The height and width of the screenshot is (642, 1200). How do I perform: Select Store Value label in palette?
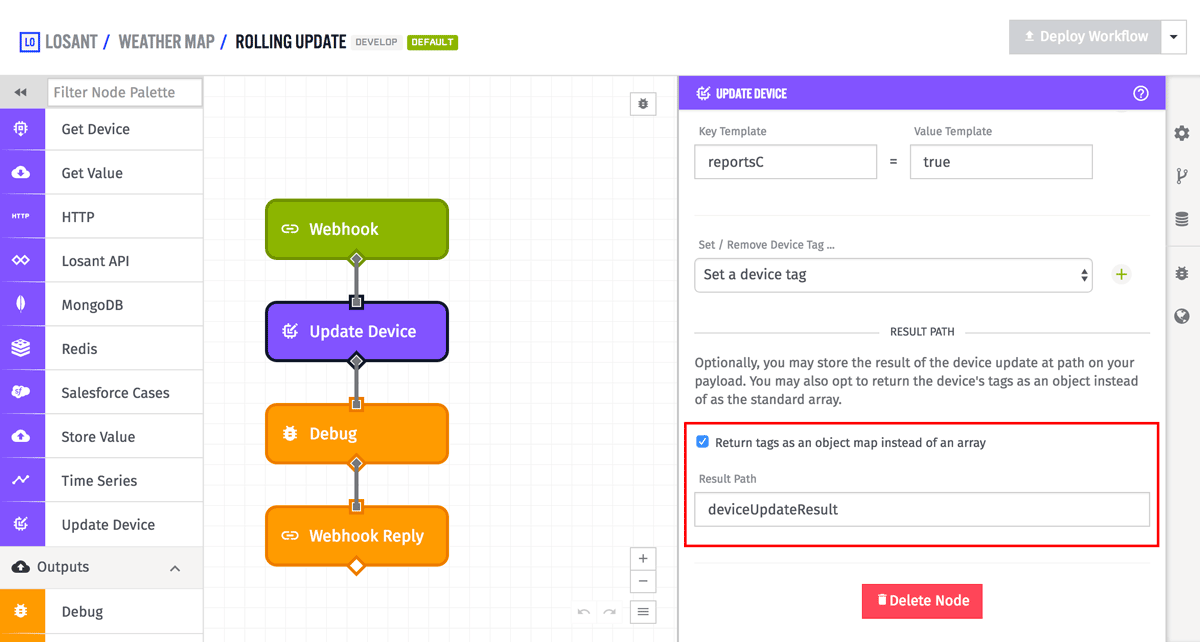[98, 437]
